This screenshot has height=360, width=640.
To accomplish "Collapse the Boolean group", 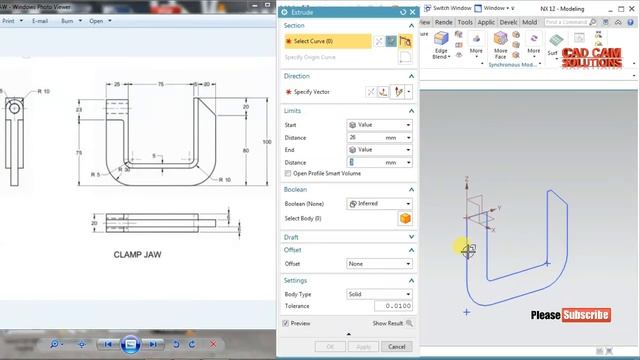I will point(411,190).
